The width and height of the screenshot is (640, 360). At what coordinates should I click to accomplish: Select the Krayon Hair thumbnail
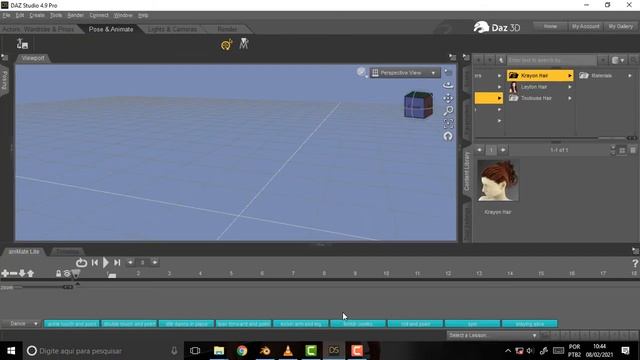click(498, 181)
